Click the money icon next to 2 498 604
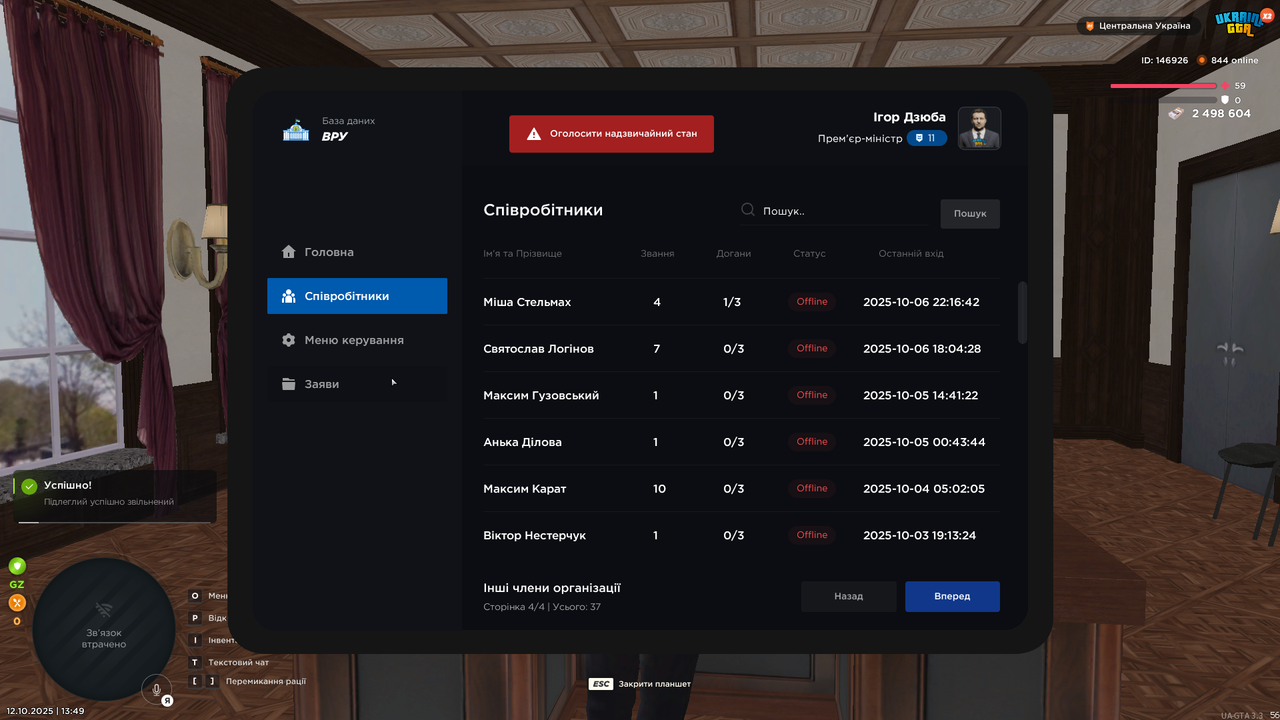This screenshot has width=1280, height=720. [x=1175, y=113]
